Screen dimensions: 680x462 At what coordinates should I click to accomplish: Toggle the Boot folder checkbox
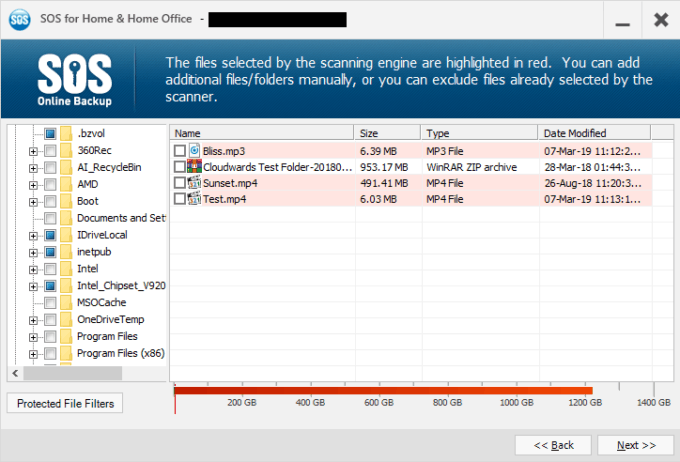(x=50, y=201)
